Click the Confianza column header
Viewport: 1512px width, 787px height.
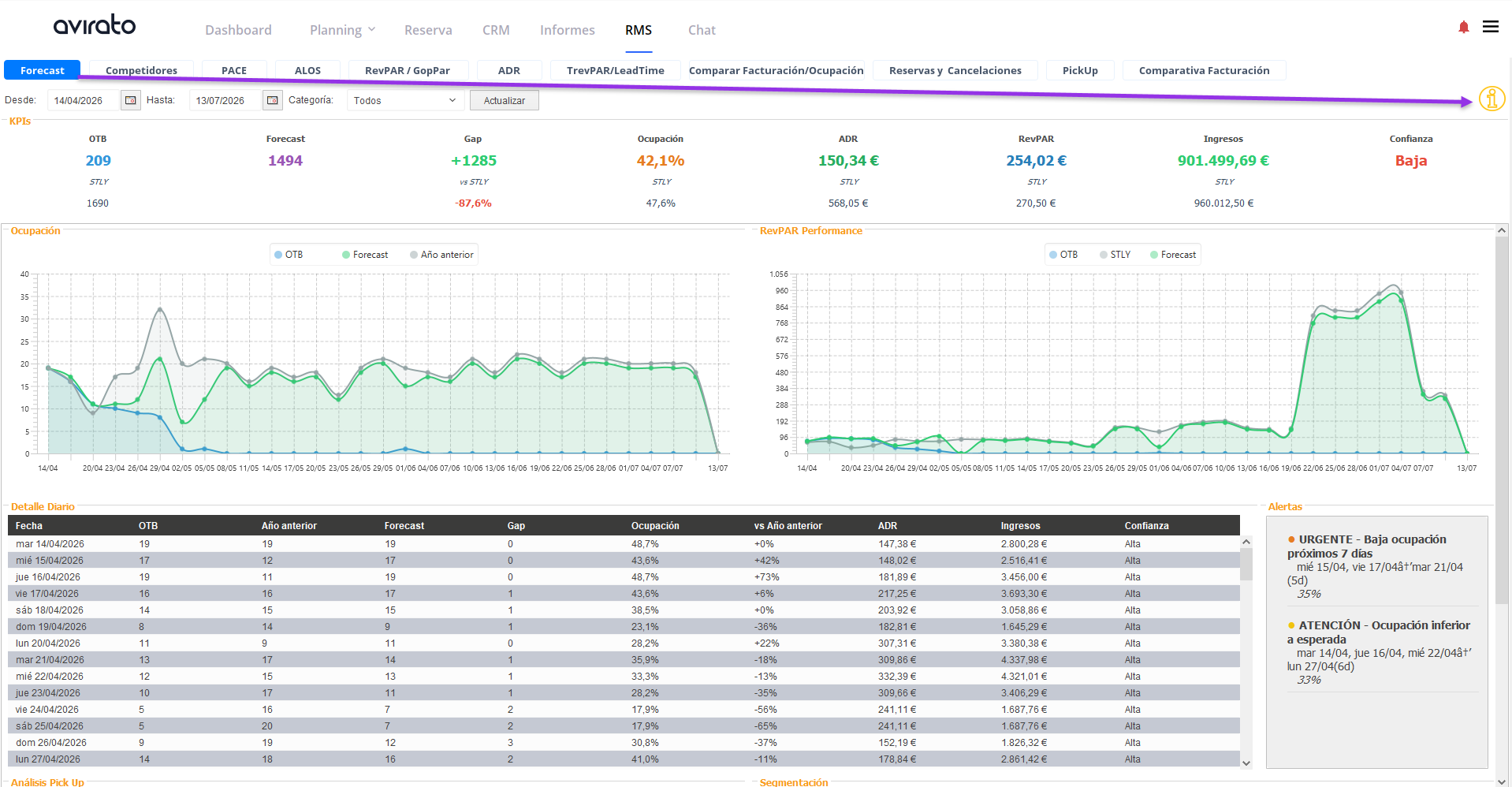pyautogui.click(x=1147, y=526)
